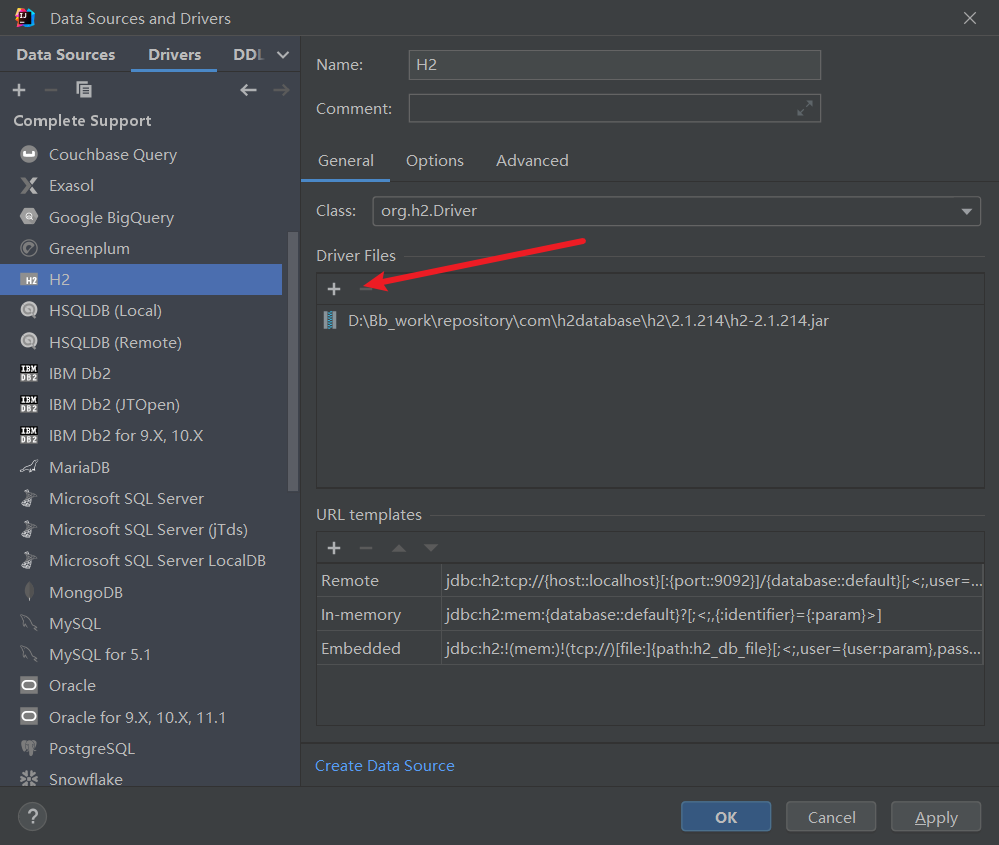This screenshot has width=999, height=845.
Task: Click the driver list vertical scrollbar
Action: click(292, 361)
